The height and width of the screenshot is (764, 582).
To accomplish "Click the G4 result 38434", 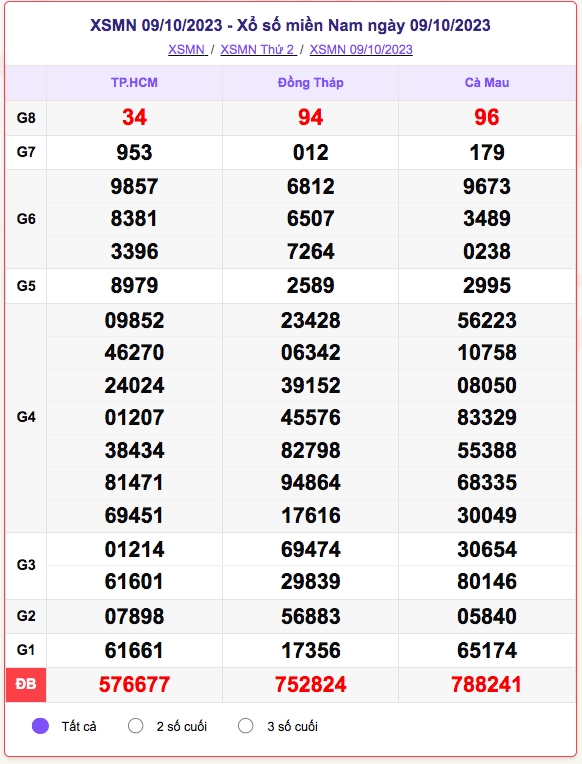I will pos(135,451).
